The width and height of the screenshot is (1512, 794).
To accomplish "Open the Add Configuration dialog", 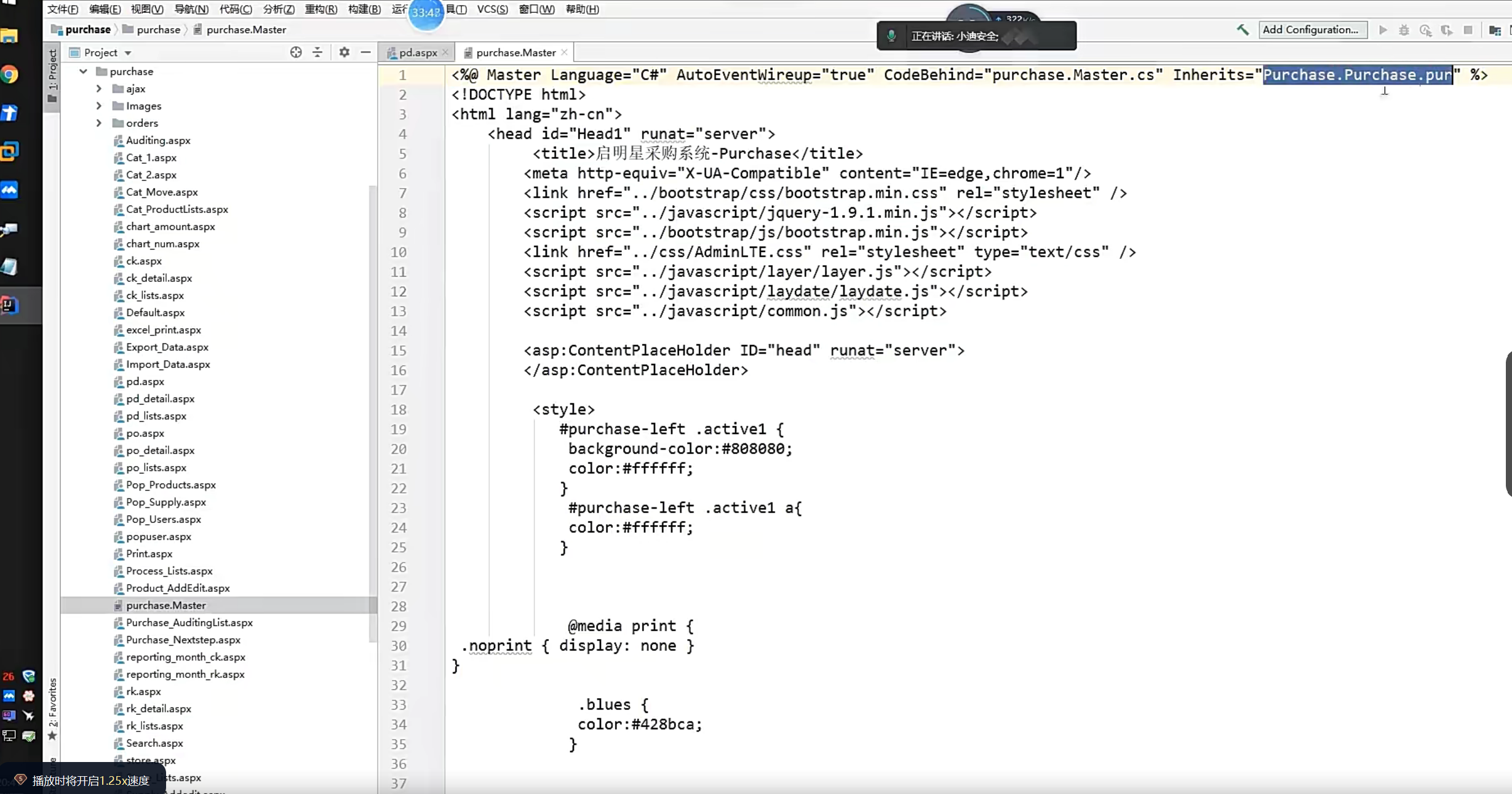I will (1313, 30).
